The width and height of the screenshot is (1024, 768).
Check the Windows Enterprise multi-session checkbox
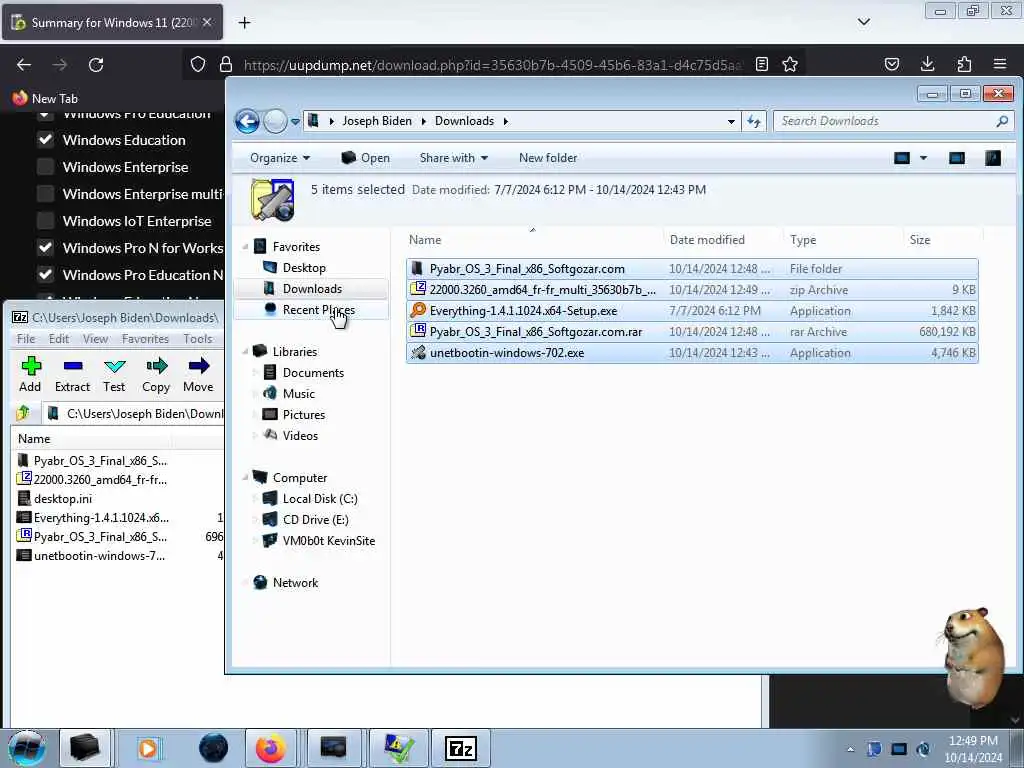pos(45,193)
